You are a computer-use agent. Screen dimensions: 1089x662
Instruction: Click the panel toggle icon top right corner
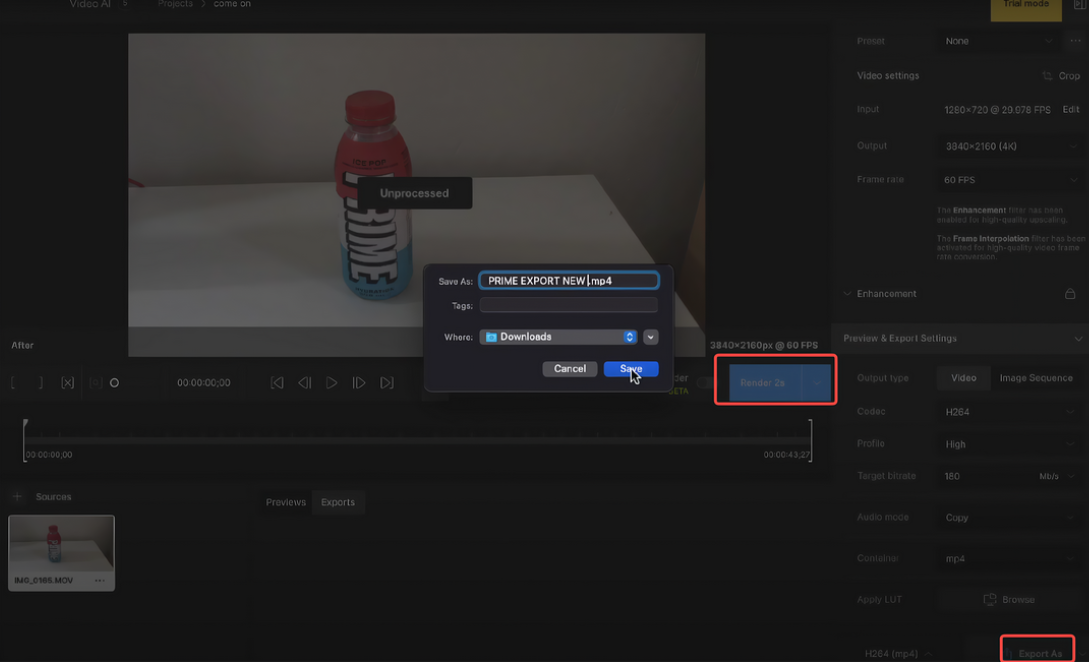(1078, 5)
